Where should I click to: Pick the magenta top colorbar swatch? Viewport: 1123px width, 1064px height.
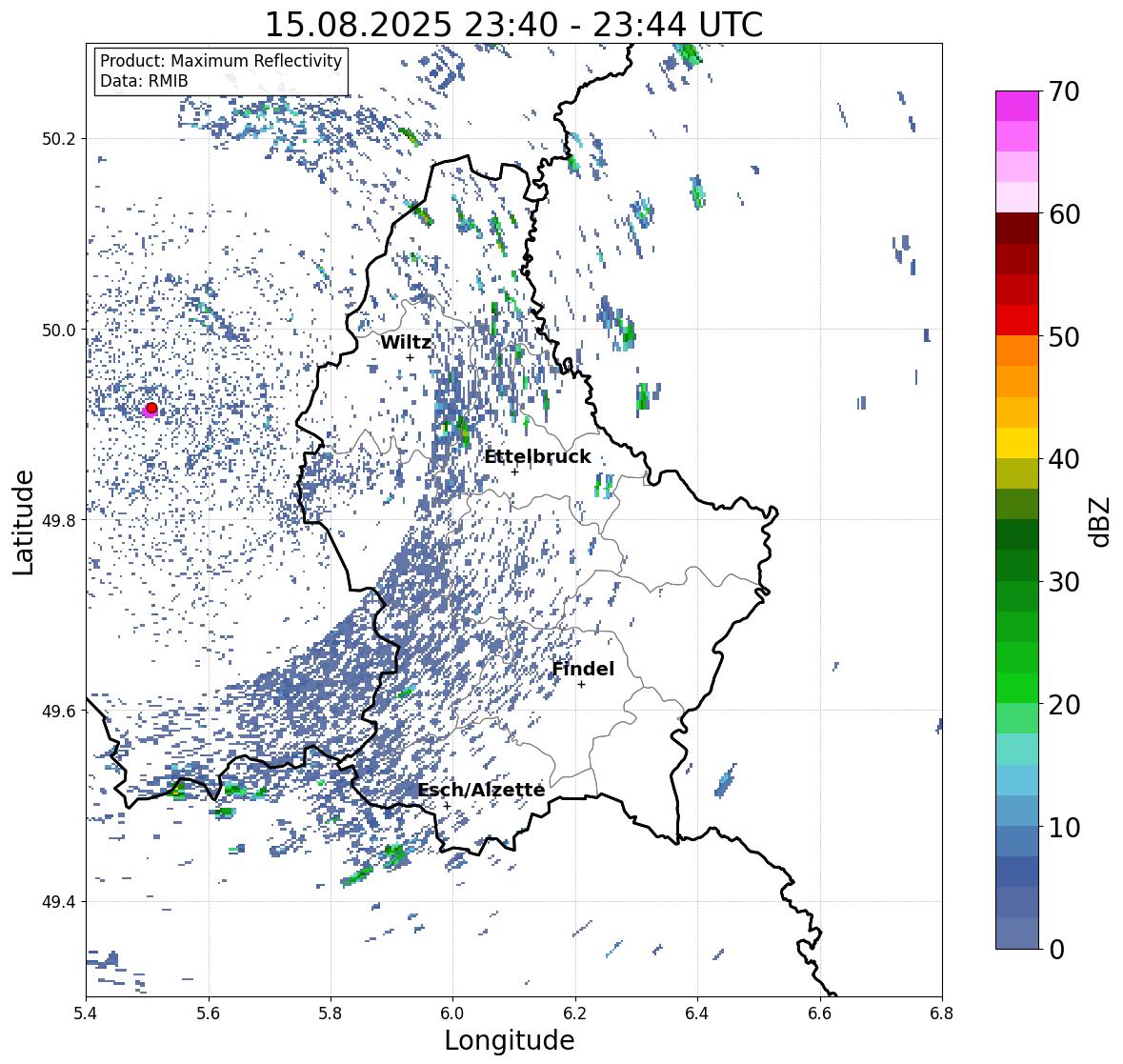tap(1017, 106)
